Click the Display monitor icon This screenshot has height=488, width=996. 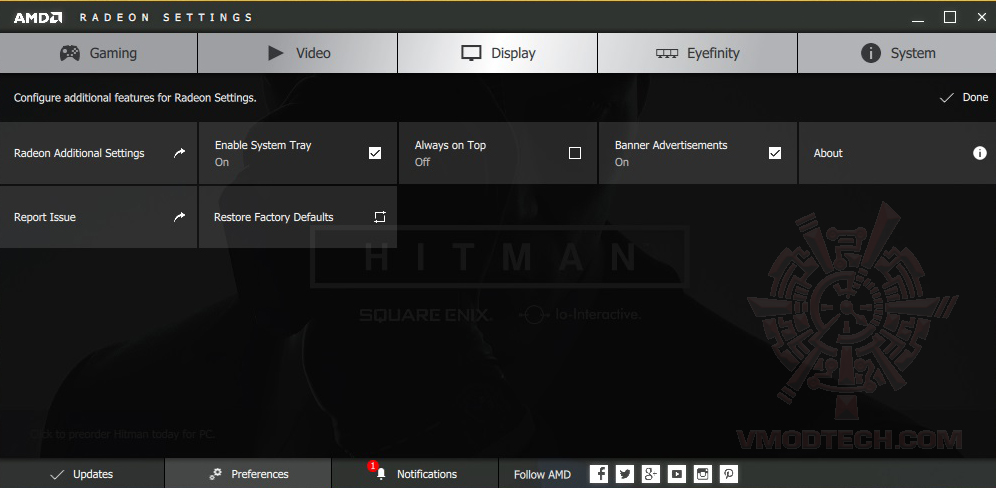point(471,53)
